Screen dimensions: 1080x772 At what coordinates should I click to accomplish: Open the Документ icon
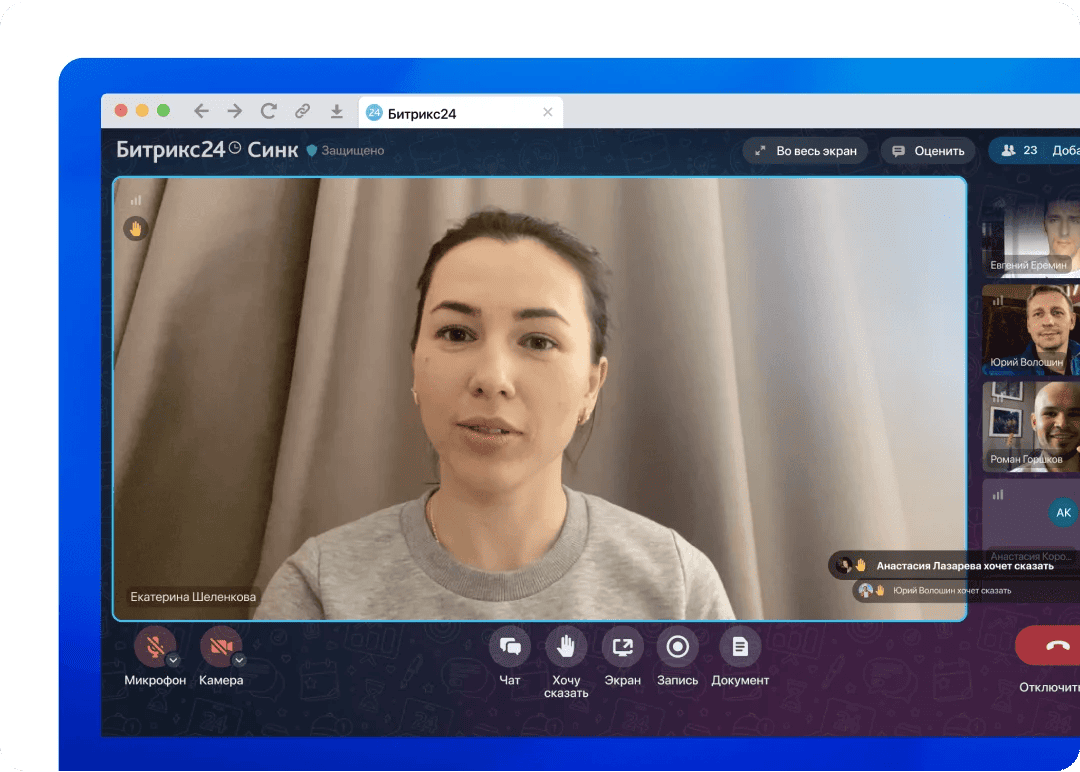[x=740, y=647]
